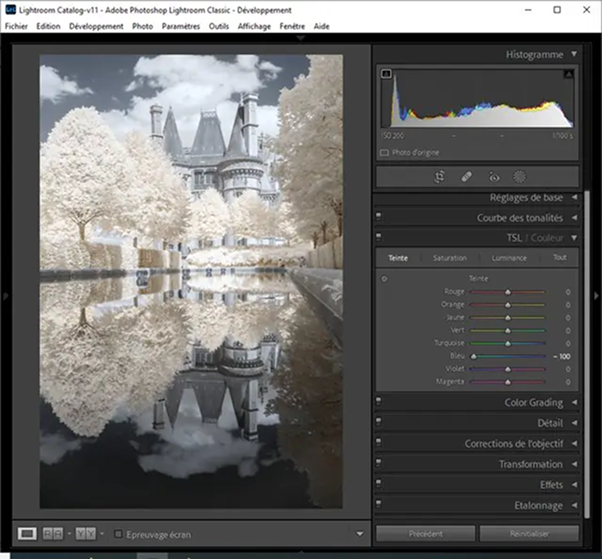Click the Magenta hue slider handle
602x559 pixels.
pos(508,382)
